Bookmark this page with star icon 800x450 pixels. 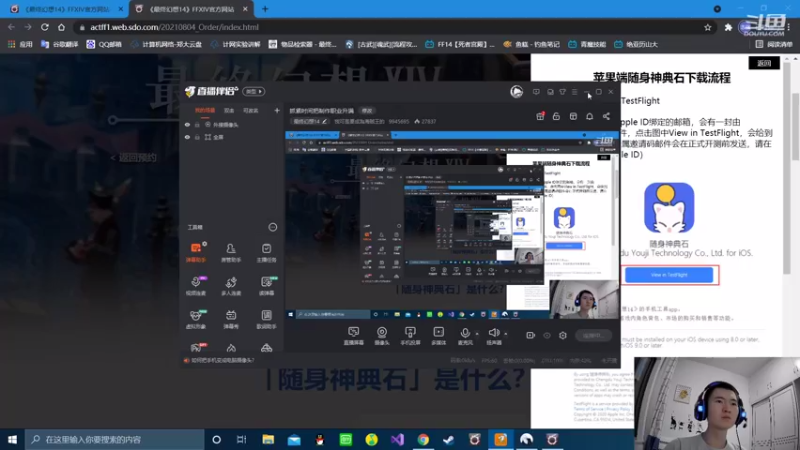[707, 27]
